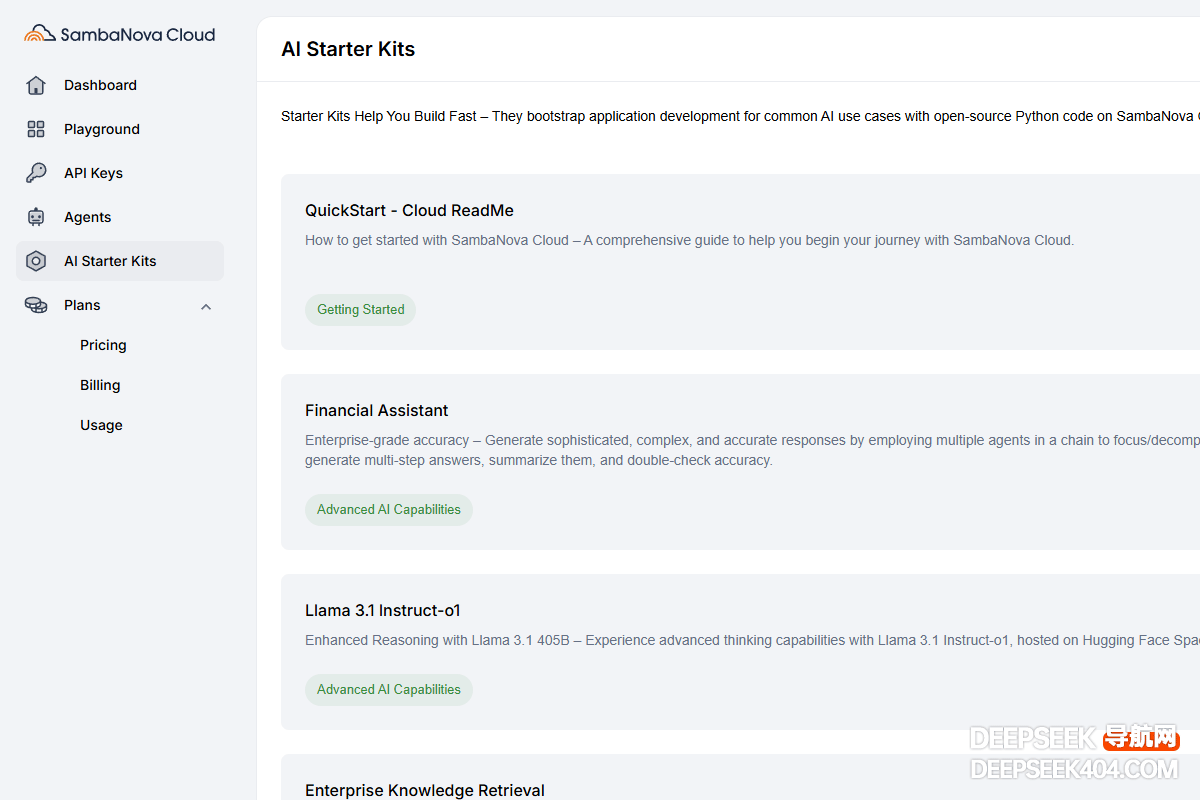Click the AI Starter Kits hexagon icon

pyautogui.click(x=36, y=261)
